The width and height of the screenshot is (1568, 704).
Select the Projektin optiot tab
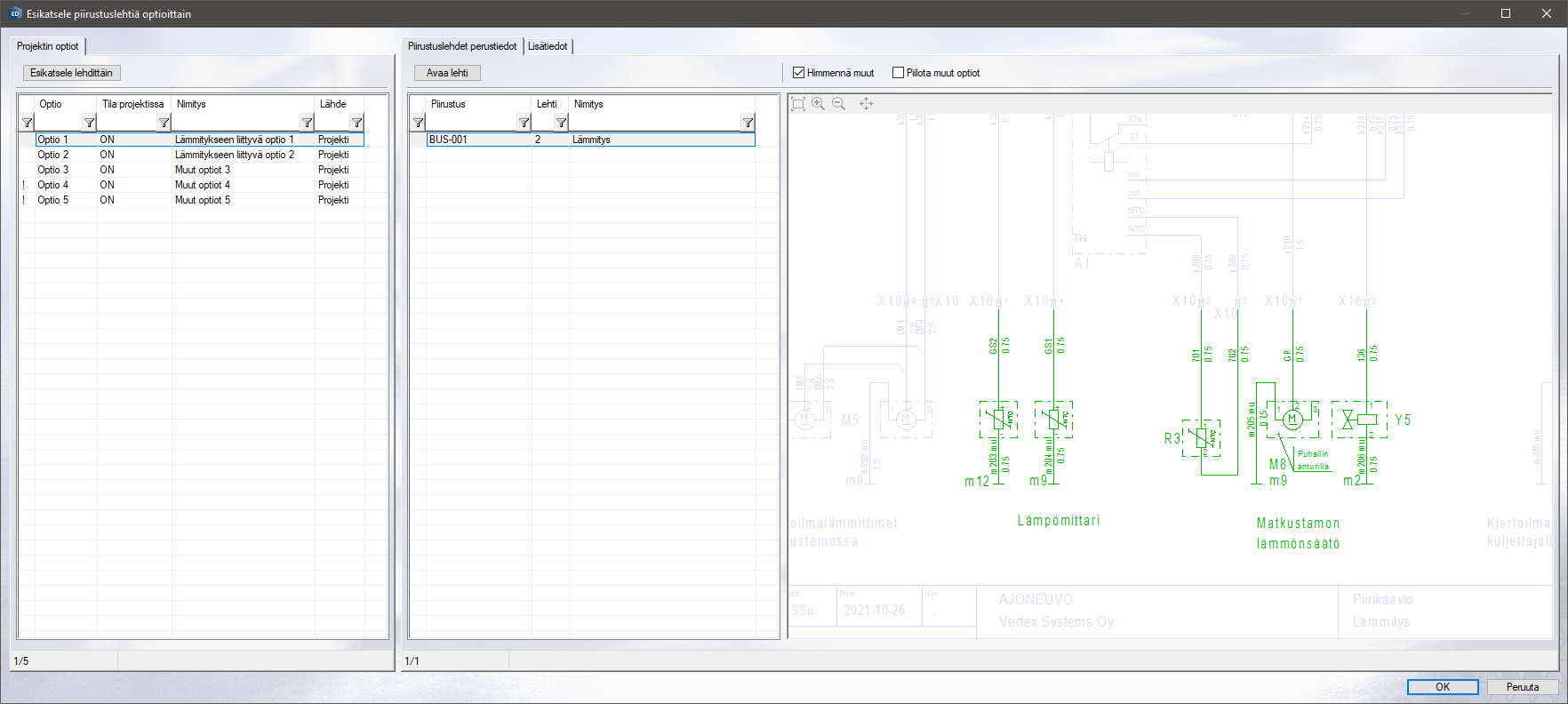[x=48, y=46]
